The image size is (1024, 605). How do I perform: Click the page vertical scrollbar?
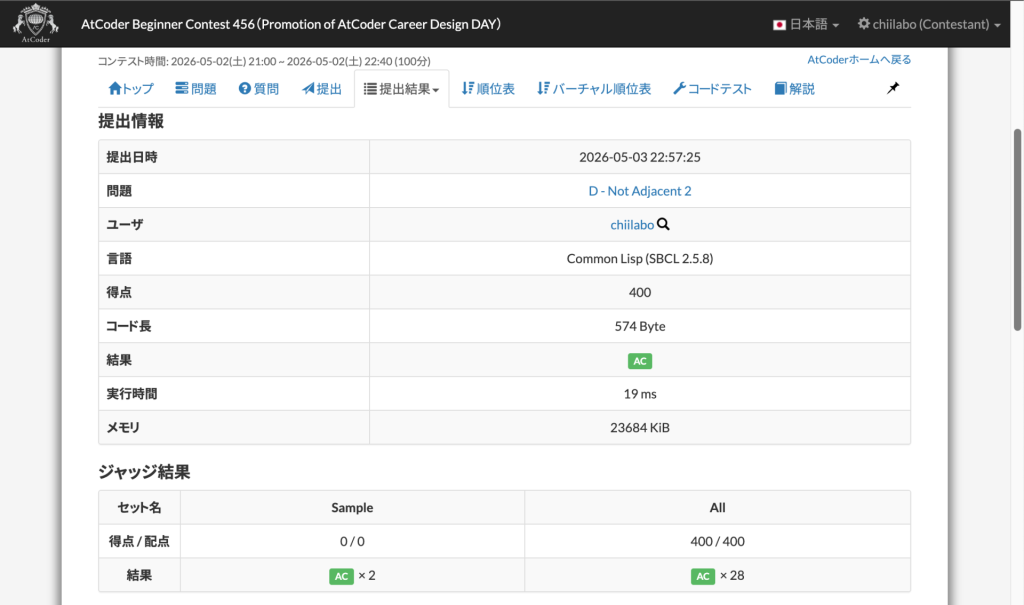point(1017,229)
